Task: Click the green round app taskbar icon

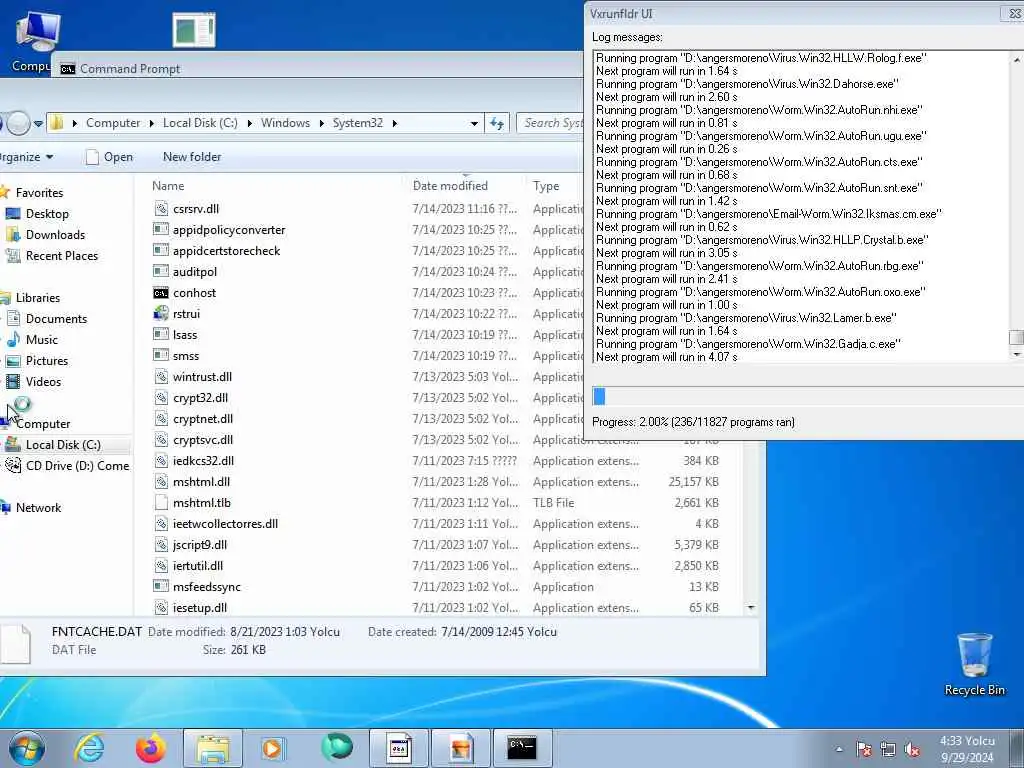Action: [336, 747]
